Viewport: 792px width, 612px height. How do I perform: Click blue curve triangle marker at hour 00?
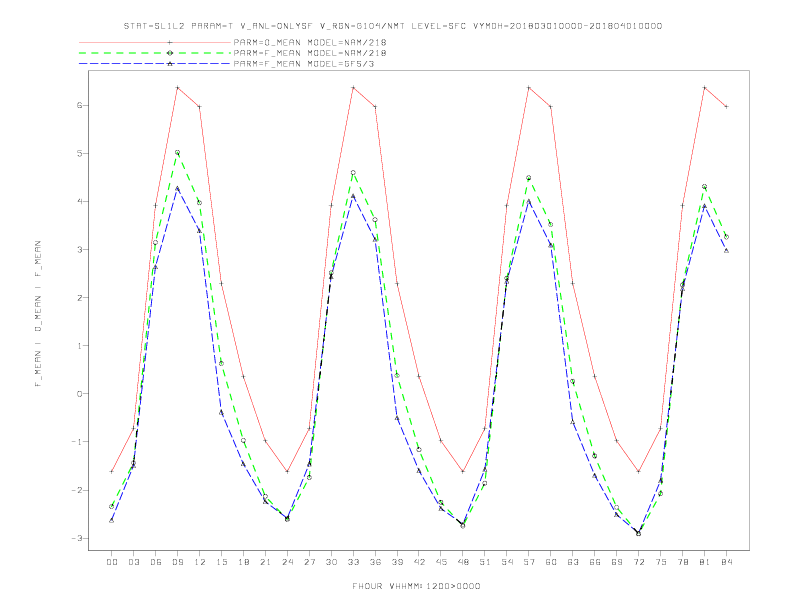point(112,520)
